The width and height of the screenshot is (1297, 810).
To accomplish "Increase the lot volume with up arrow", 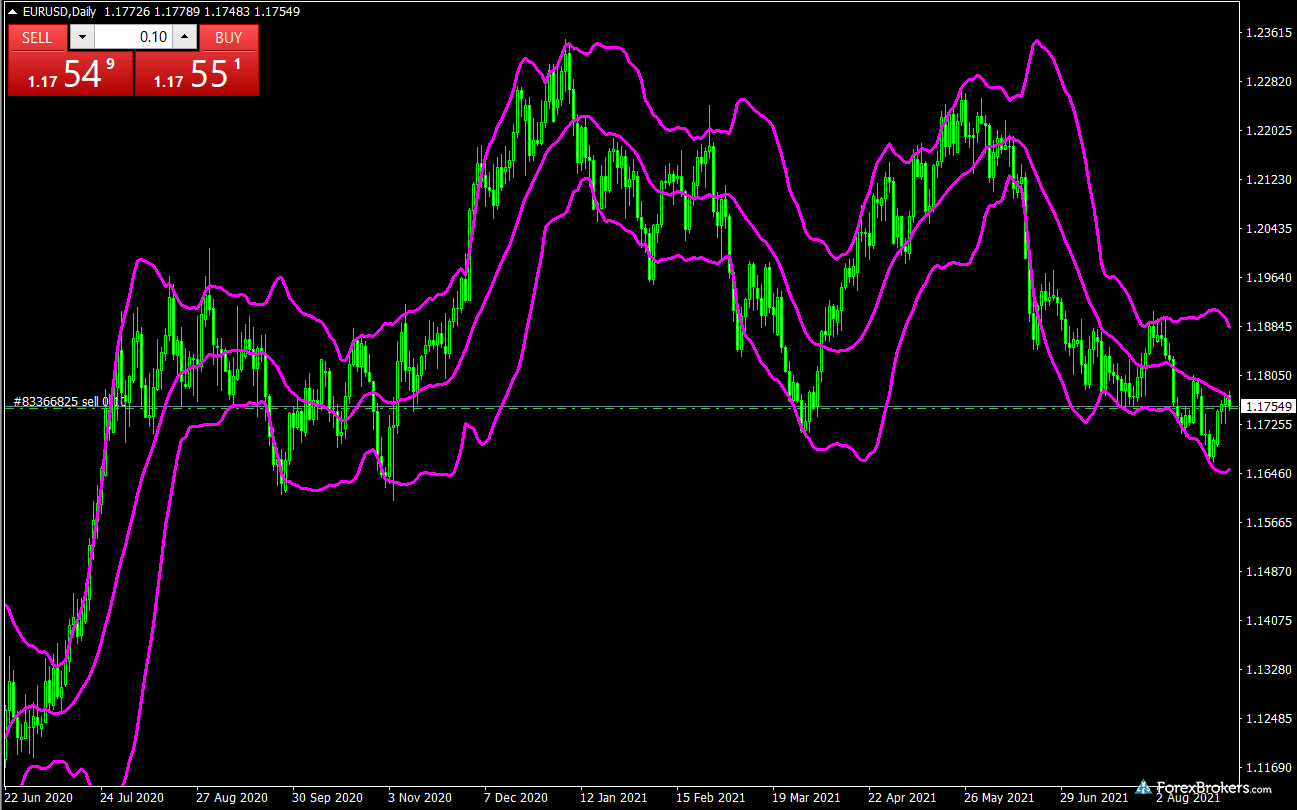I will pyautogui.click(x=185, y=37).
